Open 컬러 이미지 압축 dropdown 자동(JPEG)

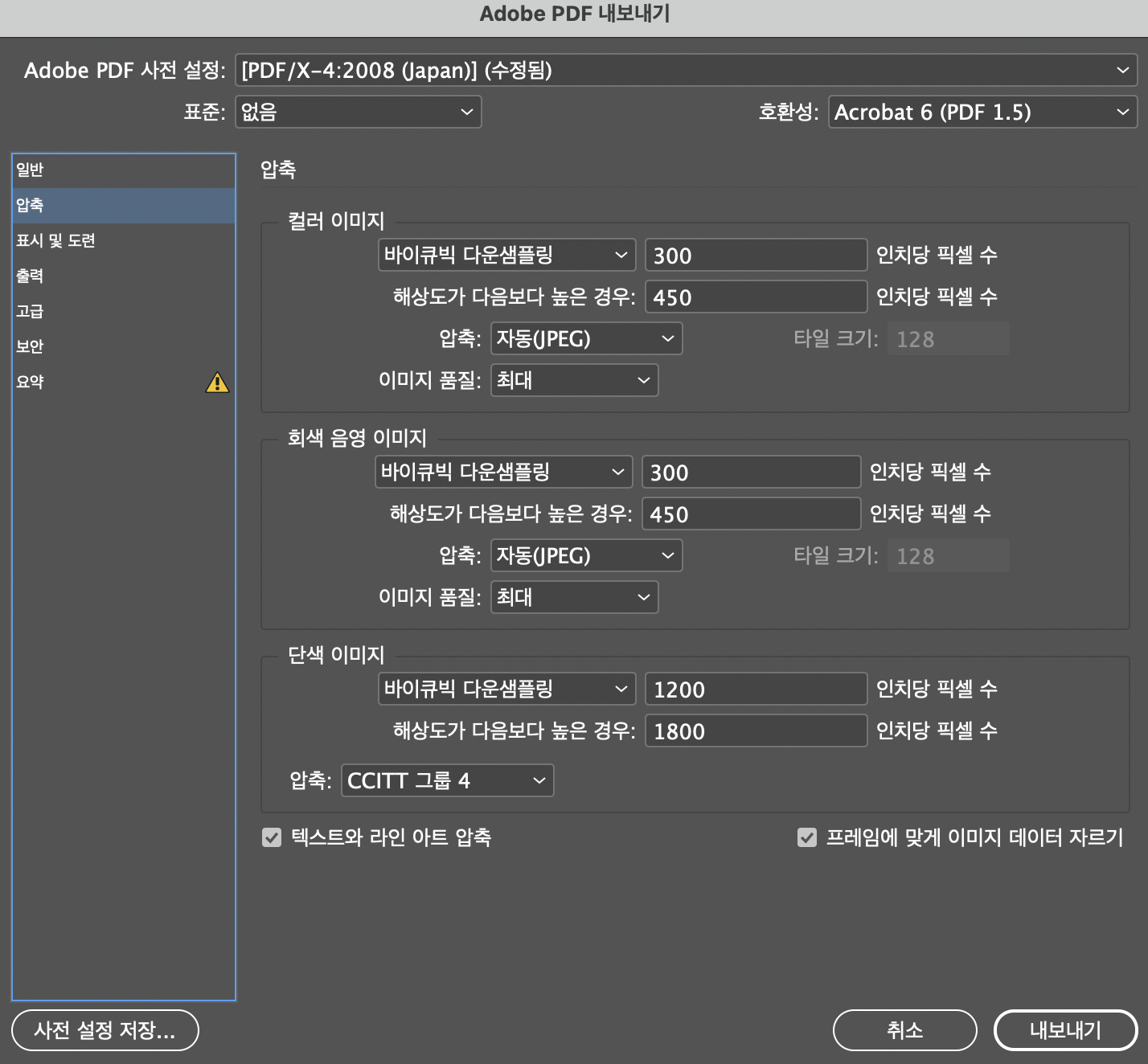click(x=586, y=338)
